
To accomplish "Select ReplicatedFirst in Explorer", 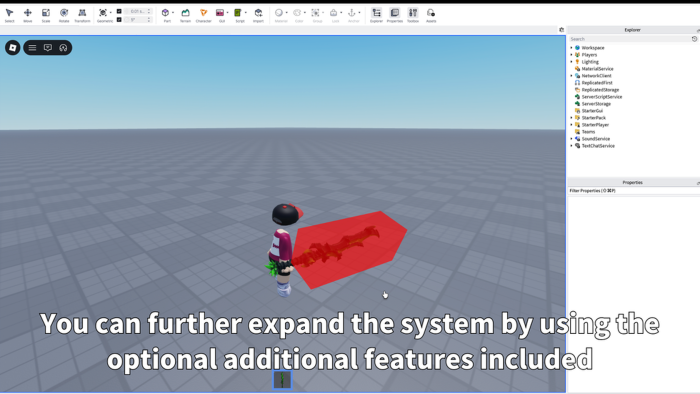I will (x=597, y=83).
